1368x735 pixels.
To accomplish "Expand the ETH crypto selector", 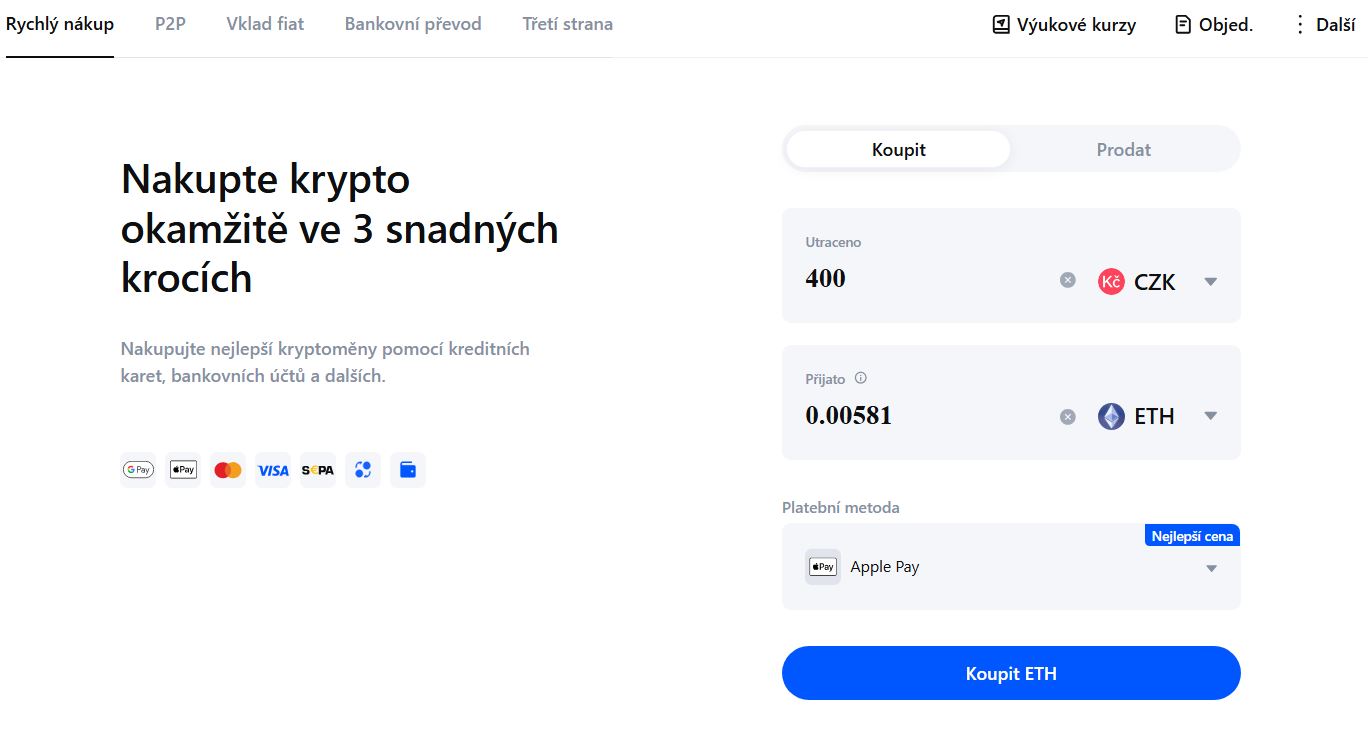I will (x=1210, y=416).
